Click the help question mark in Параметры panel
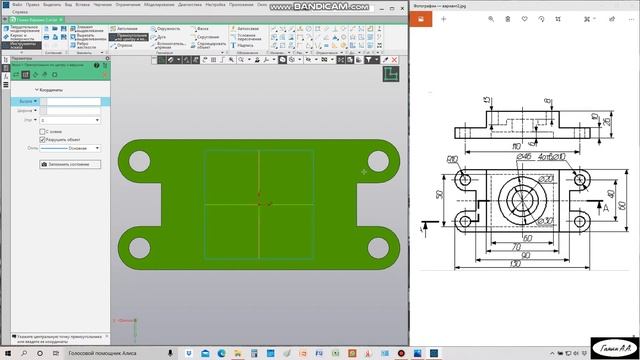Viewport: 640px width, 360px height. point(97,65)
